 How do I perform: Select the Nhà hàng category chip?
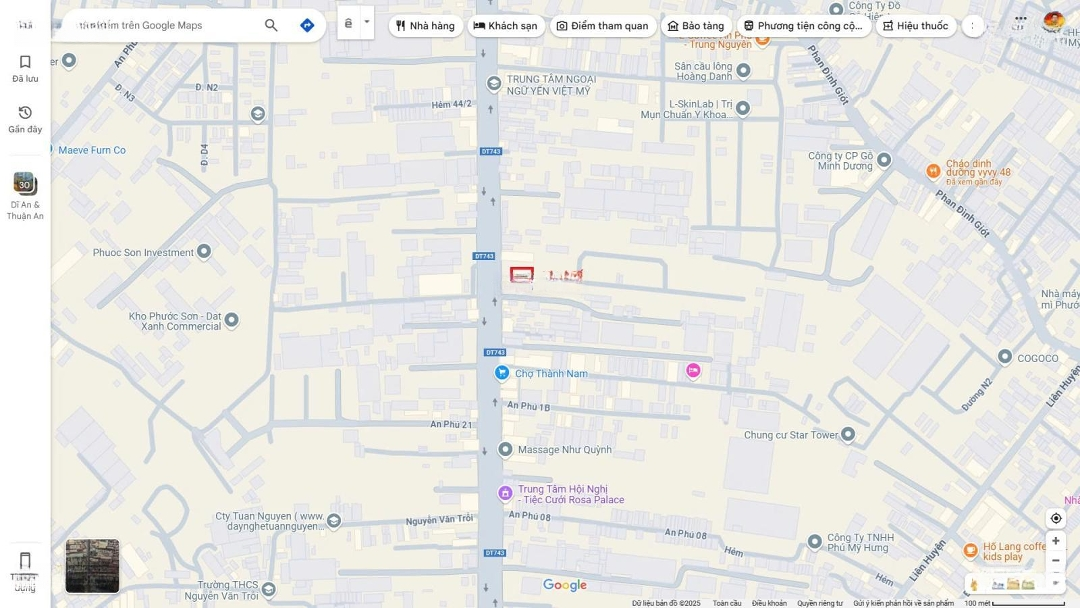426,26
